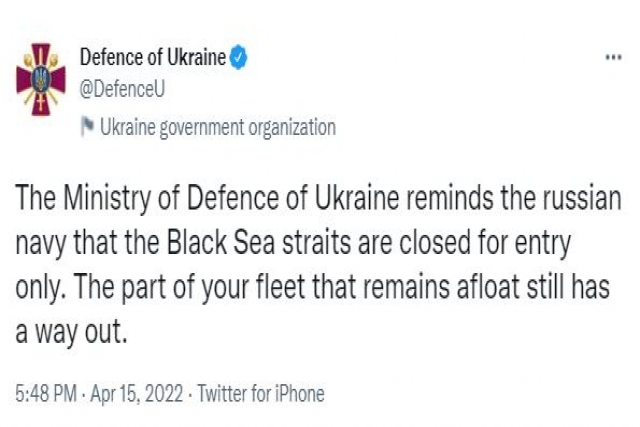Open the Defence of Ukraine display name
The width and height of the screenshot is (640, 427).
click(x=153, y=57)
